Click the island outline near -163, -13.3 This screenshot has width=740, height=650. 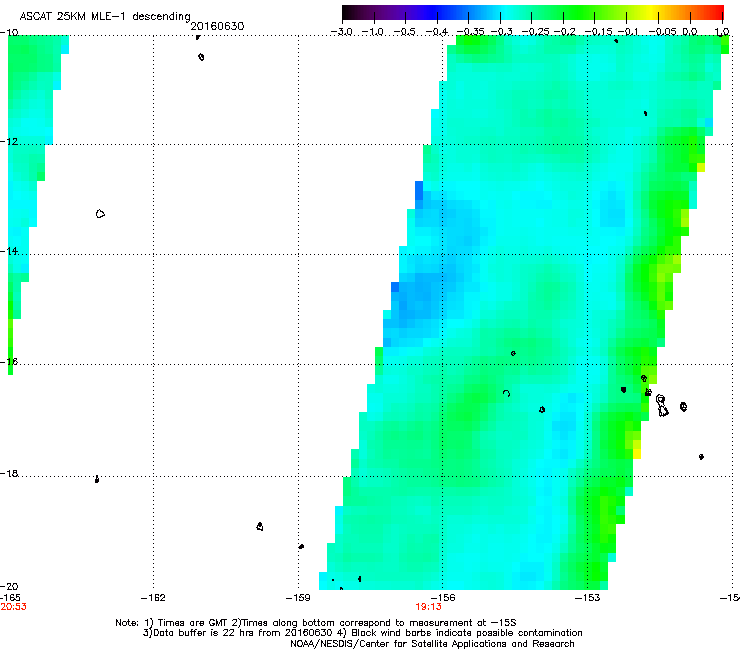100,214
